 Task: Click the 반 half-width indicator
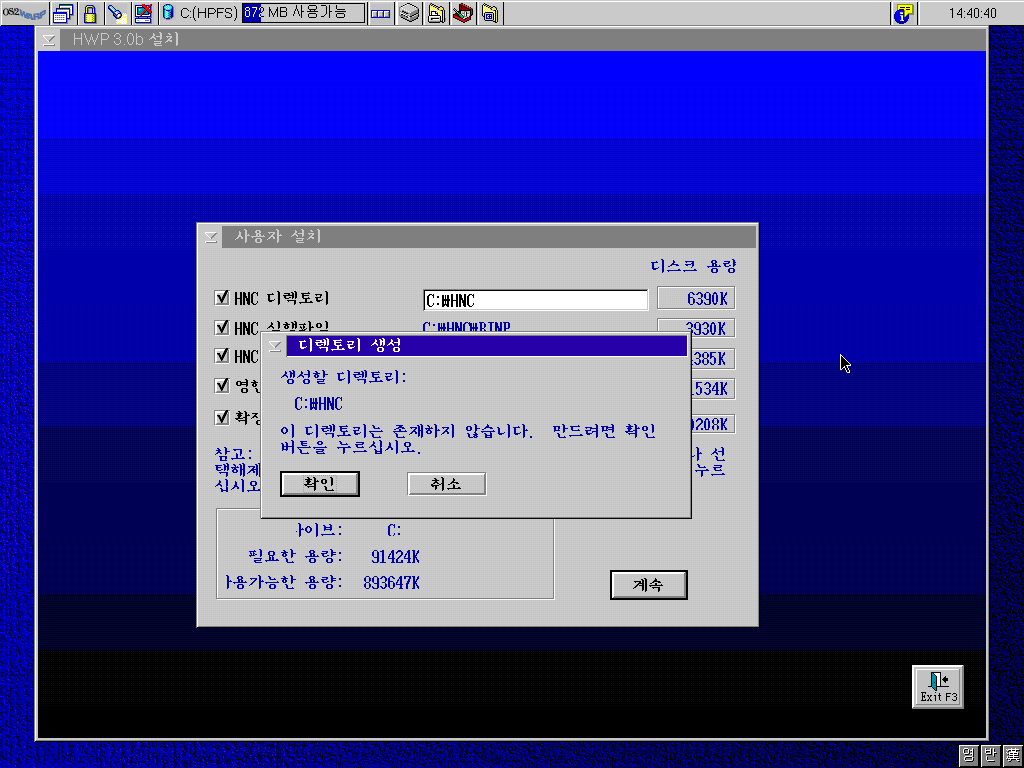click(990, 756)
